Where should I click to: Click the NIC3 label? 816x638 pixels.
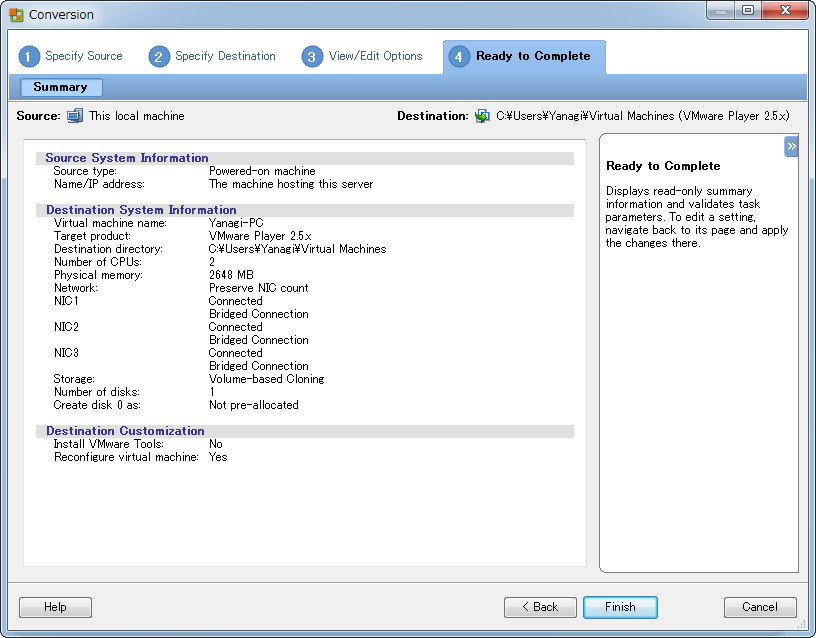pyautogui.click(x=66, y=353)
